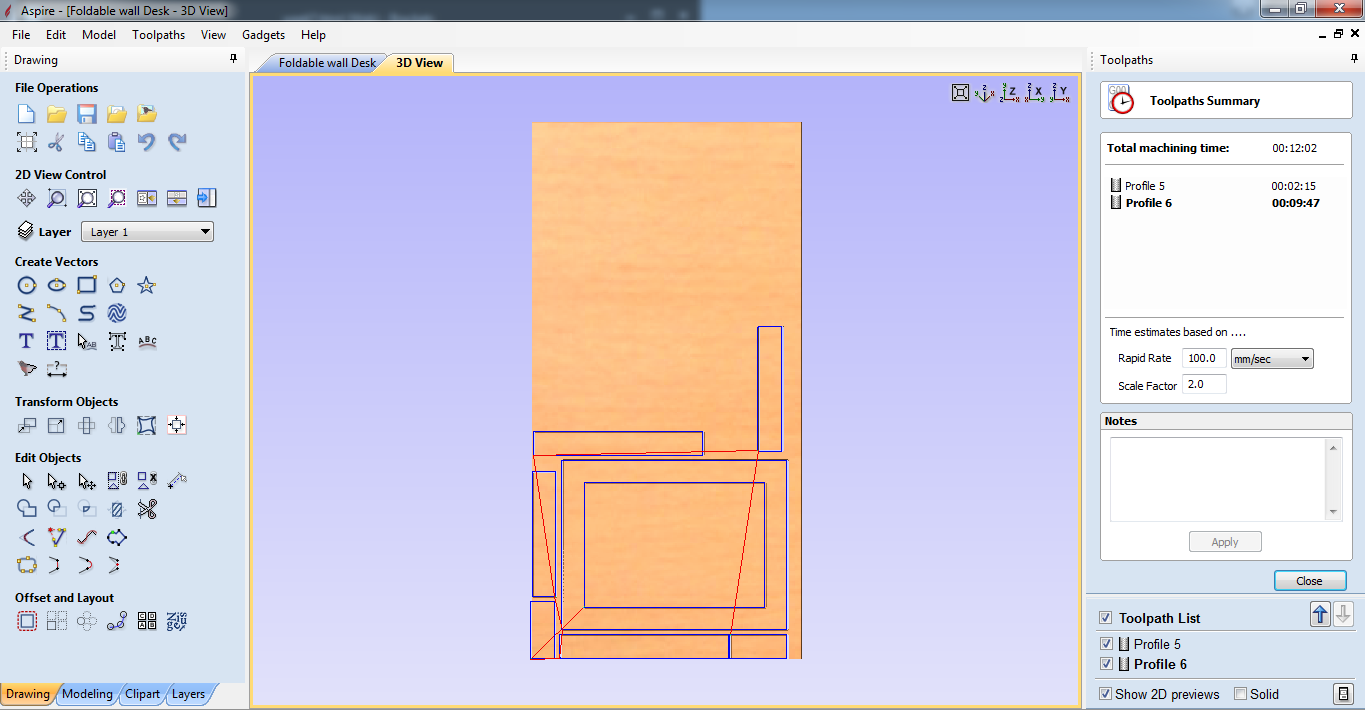
Task: Toggle the Toolpath List checkbox
Action: (x=1105, y=618)
